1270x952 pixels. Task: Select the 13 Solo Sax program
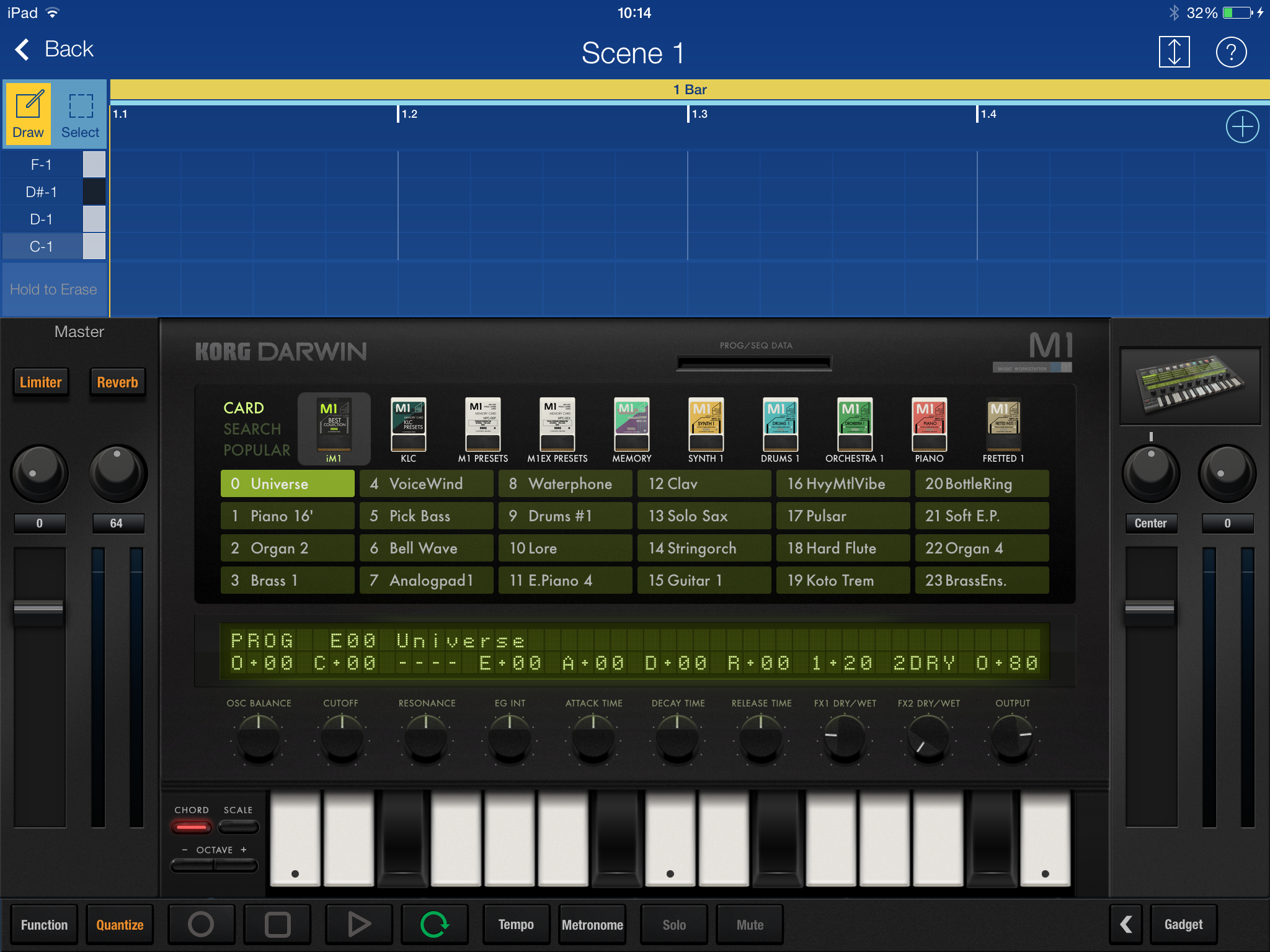coord(704,516)
